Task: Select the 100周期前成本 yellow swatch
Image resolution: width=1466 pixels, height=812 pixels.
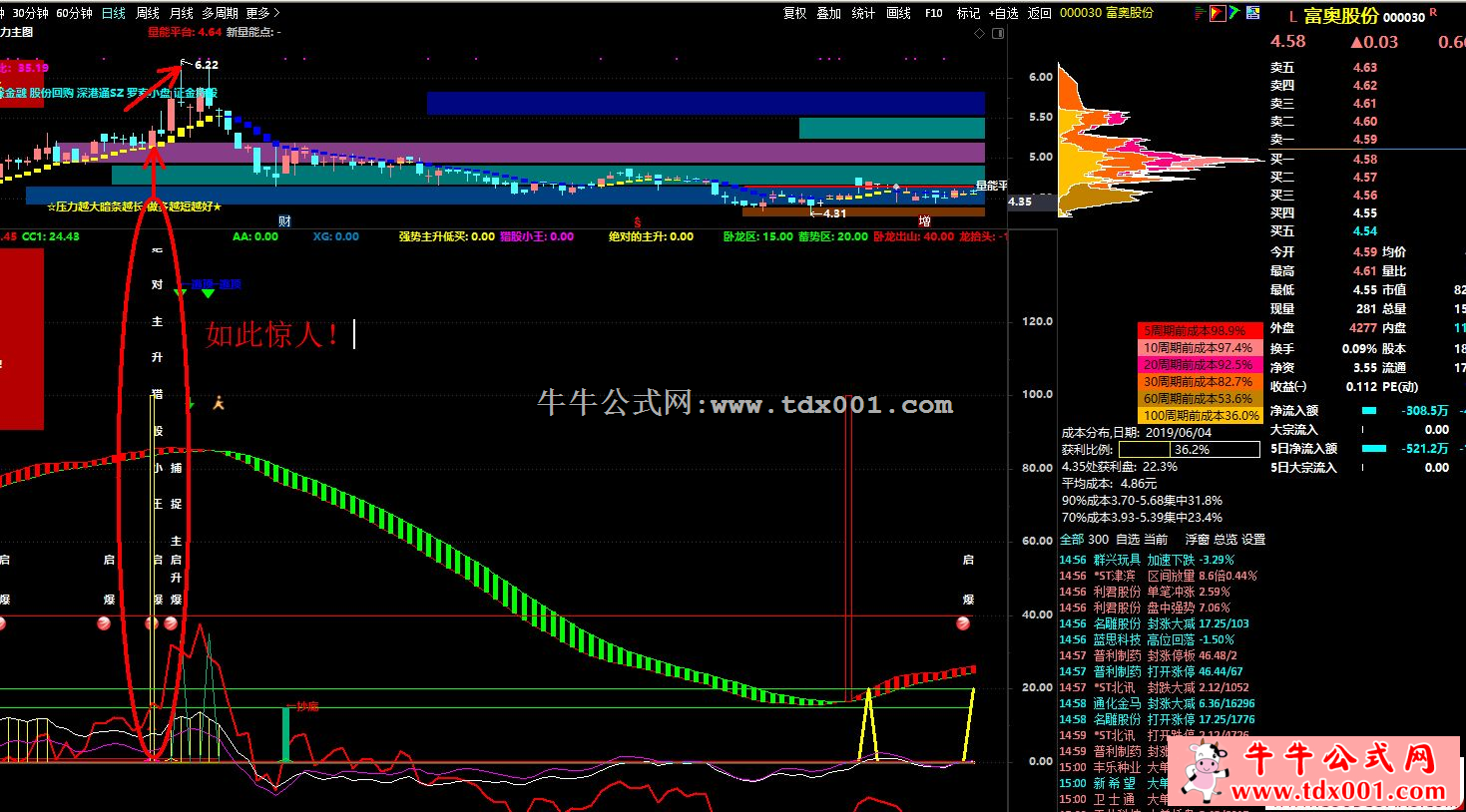Action: coord(1201,415)
